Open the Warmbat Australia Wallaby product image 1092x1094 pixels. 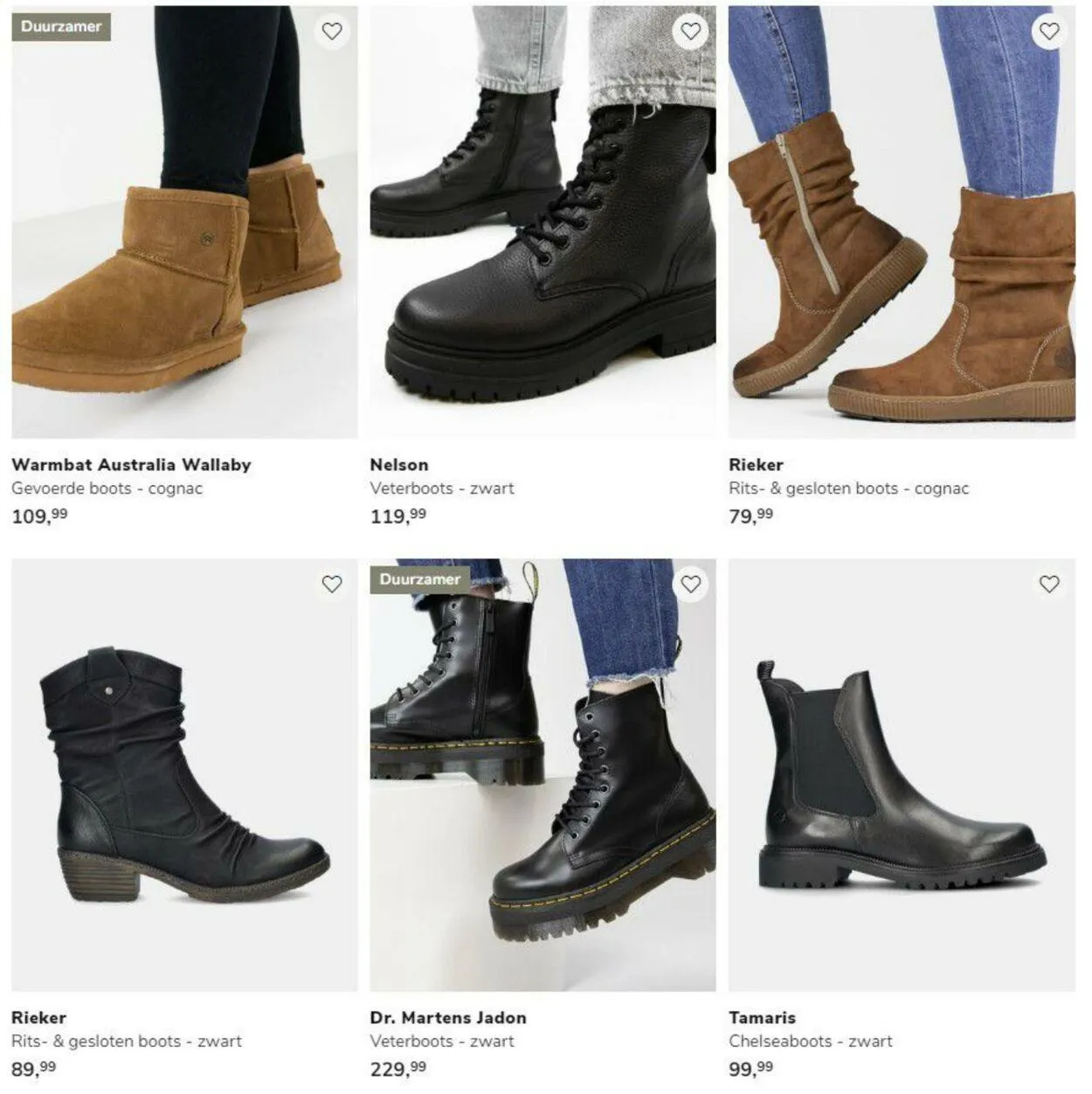point(184,222)
